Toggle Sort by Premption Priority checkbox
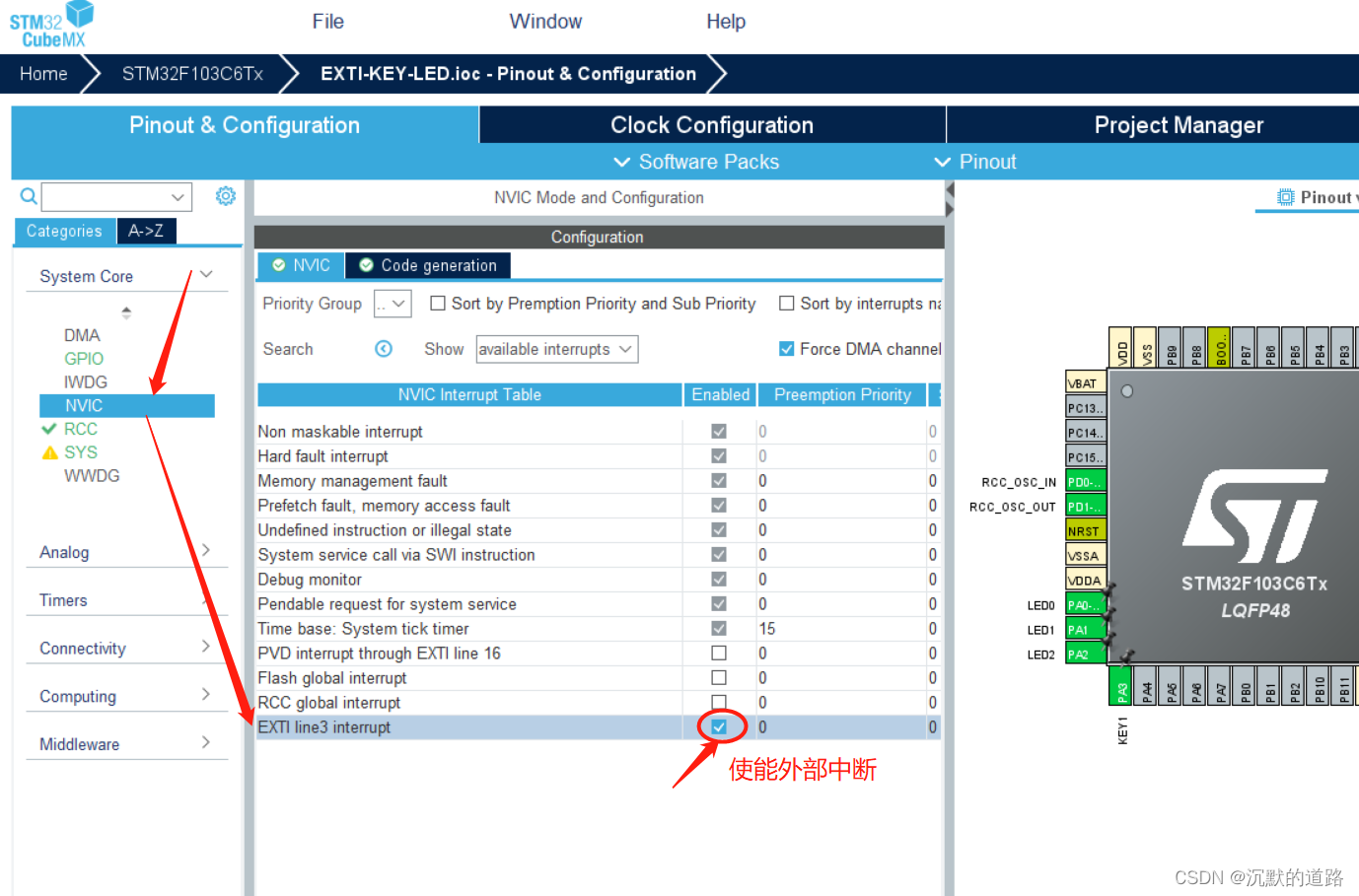The image size is (1359, 896). coord(438,304)
